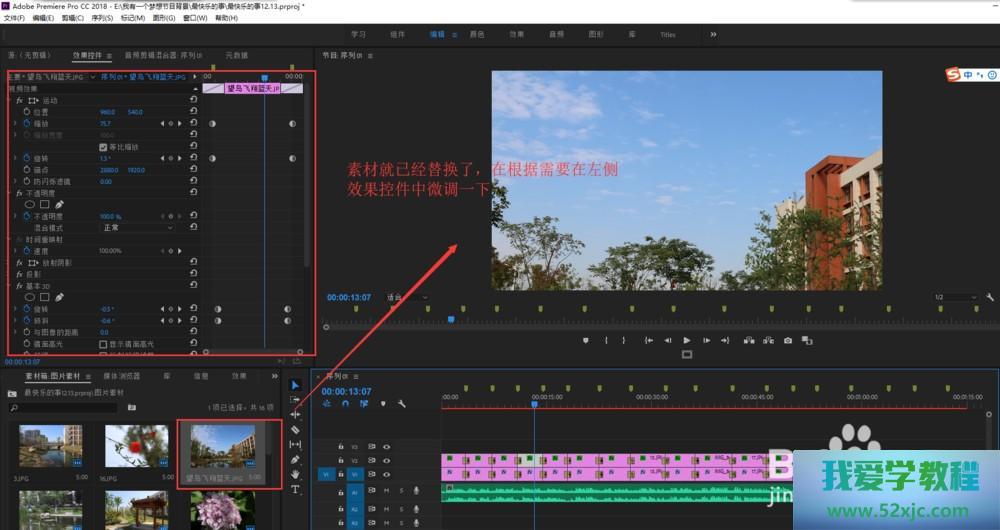Toggle timeline snap magnet icon
1000x530 pixels.
(345, 404)
